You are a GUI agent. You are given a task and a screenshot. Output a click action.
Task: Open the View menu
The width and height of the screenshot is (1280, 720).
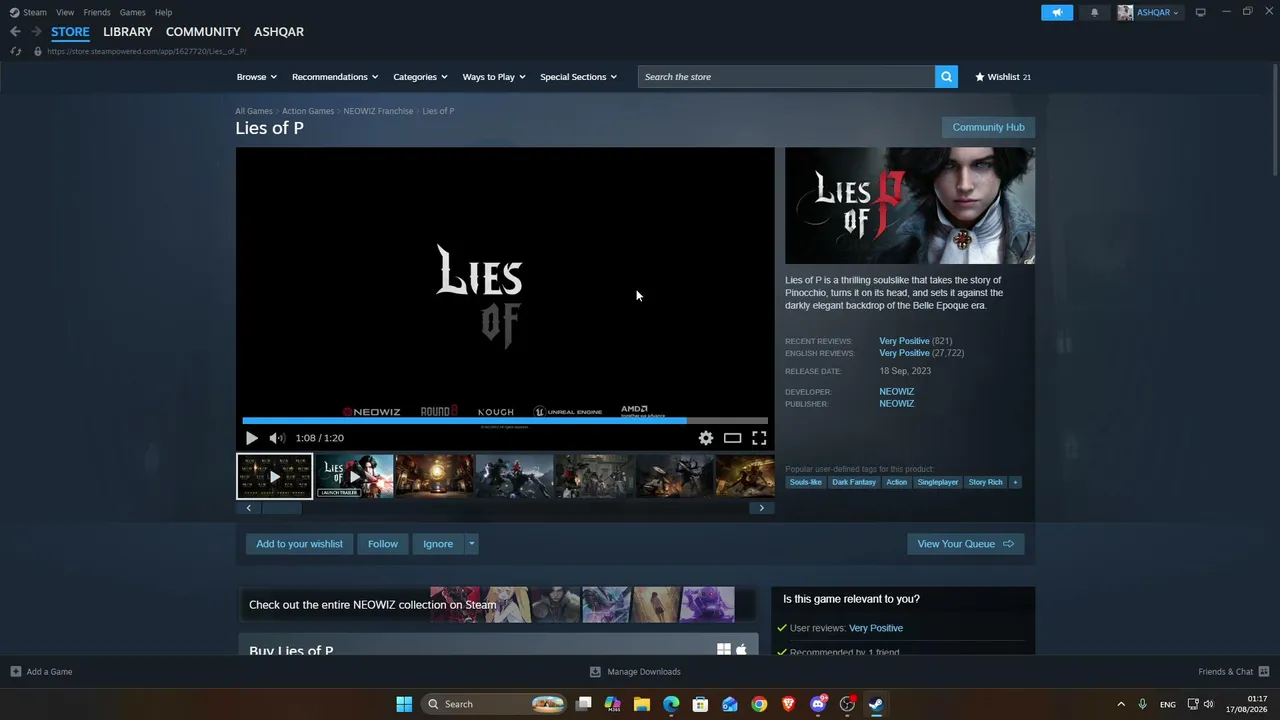pyautogui.click(x=65, y=12)
